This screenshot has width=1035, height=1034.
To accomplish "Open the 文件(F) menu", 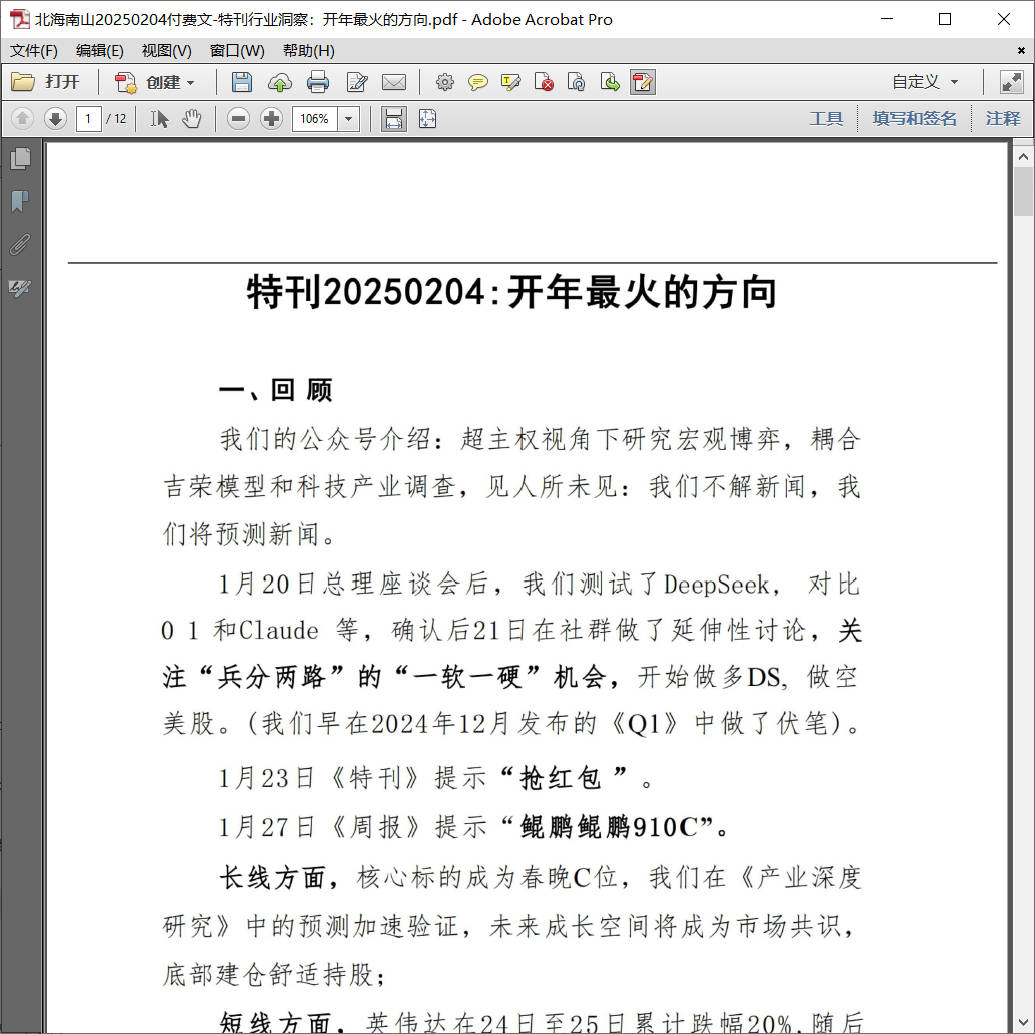I will [x=34, y=51].
